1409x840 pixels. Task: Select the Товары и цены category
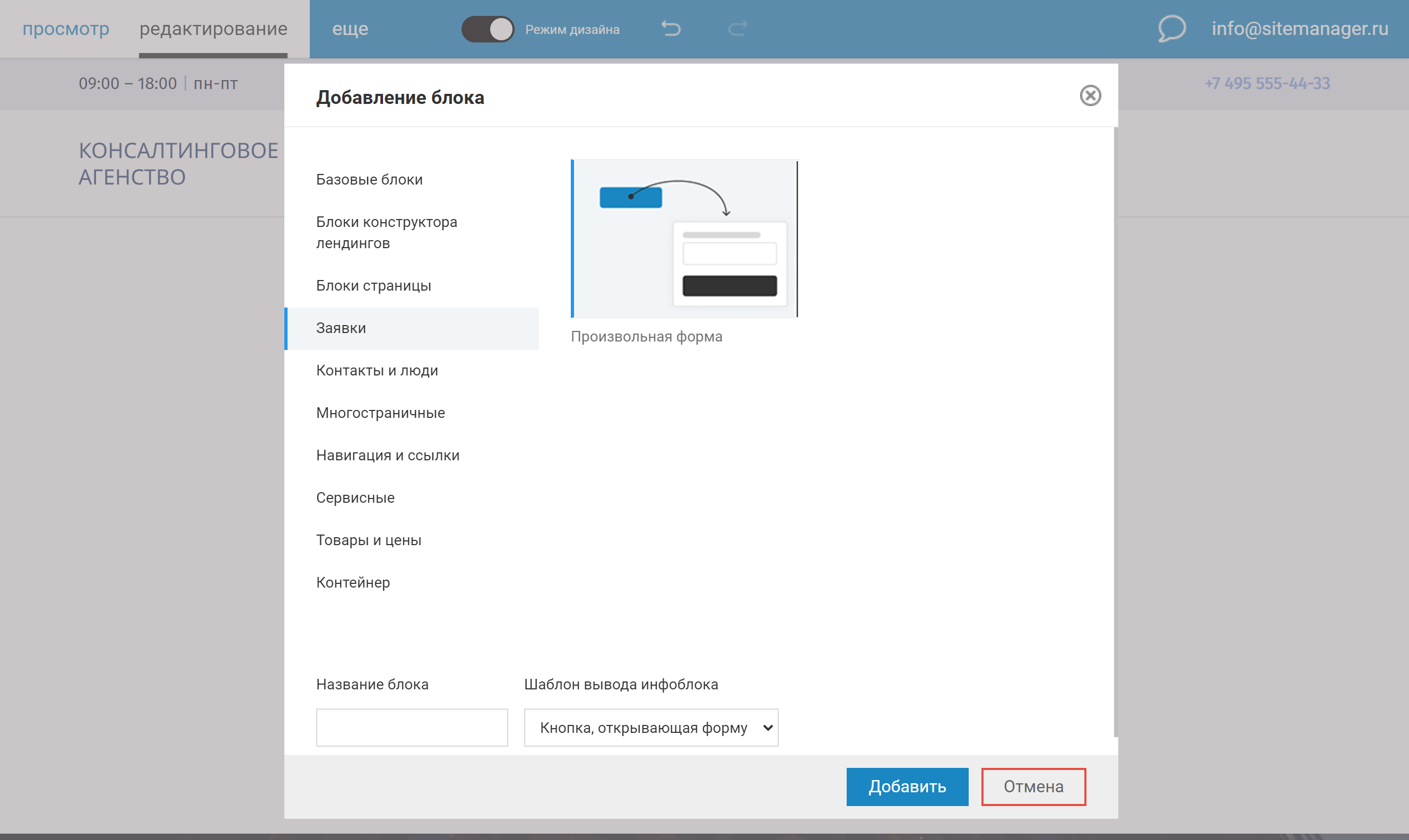369,540
